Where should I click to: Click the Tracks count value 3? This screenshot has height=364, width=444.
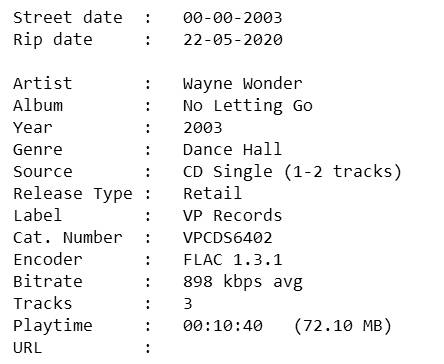click(188, 303)
